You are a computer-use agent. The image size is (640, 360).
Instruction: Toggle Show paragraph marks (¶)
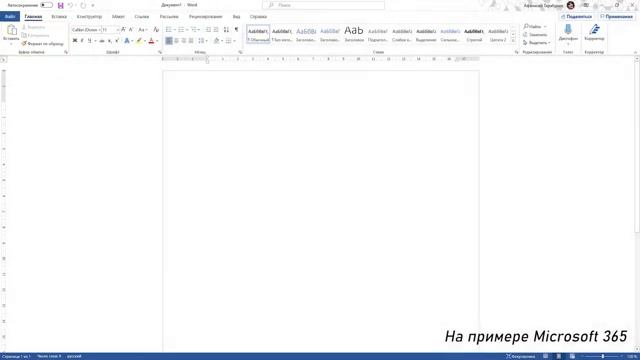coord(236,30)
